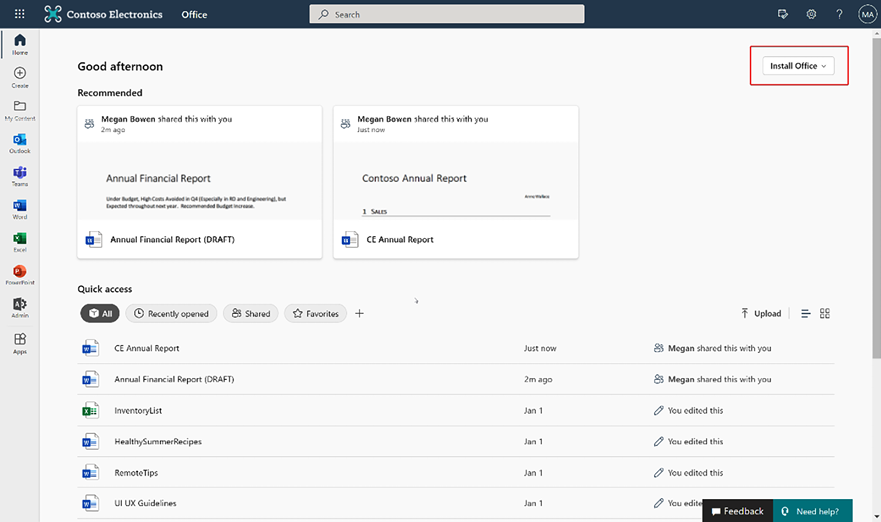The width and height of the screenshot is (881, 522).
Task: Filter by Favorites
Action: click(x=315, y=314)
